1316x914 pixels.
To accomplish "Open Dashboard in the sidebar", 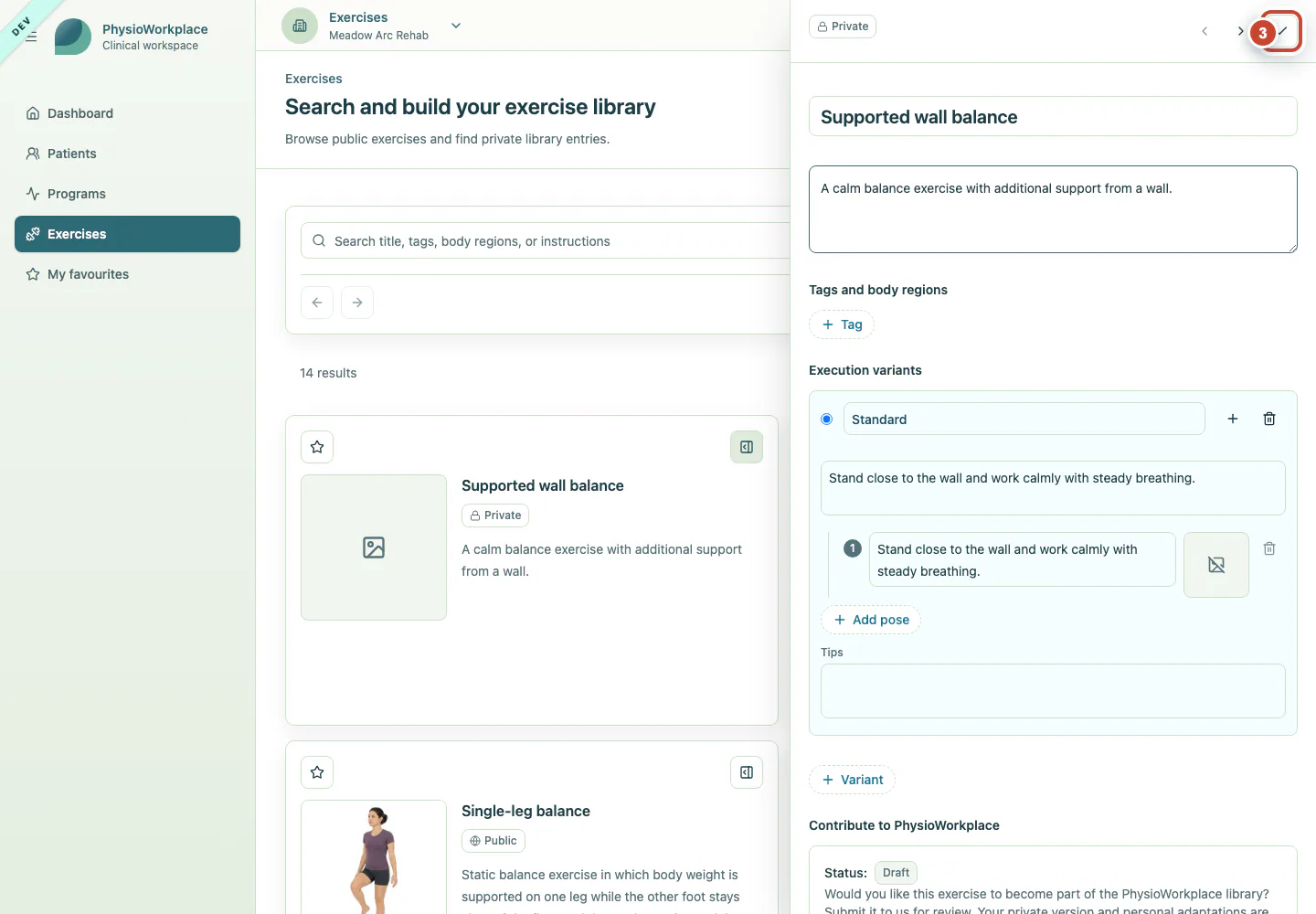I will click(127, 113).
